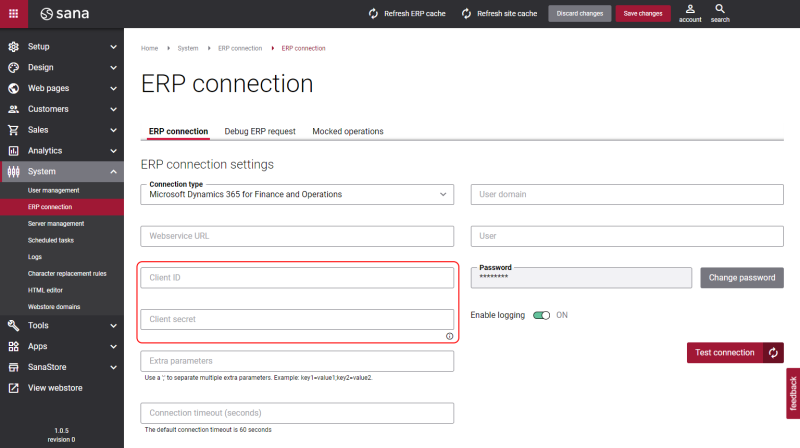Viewport: 800px width, 448px height.
Task: Click the Apps icon in sidebar
Action: point(14,346)
